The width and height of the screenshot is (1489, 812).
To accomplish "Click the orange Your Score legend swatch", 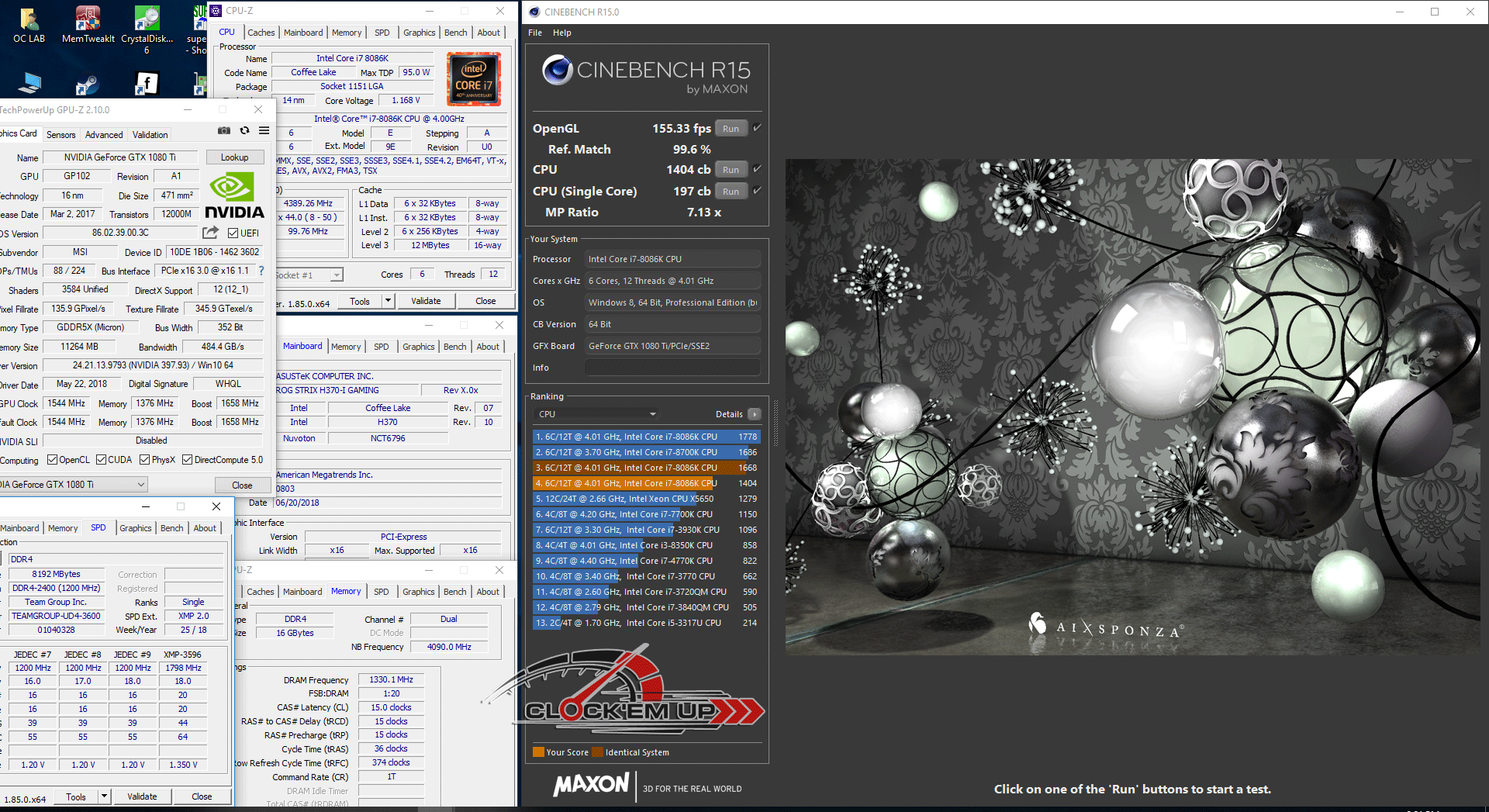I will (x=538, y=752).
